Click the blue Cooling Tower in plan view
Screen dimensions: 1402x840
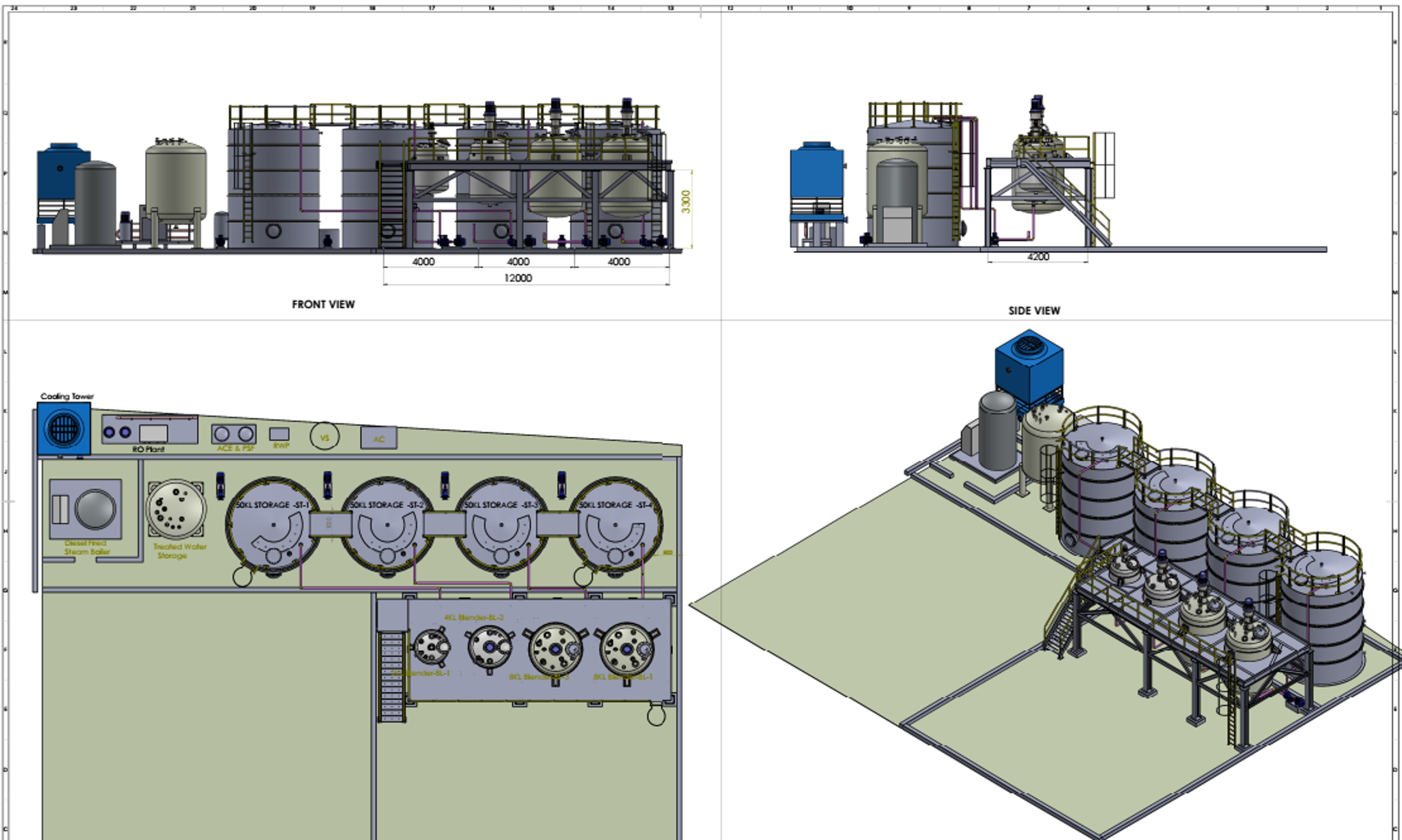pyautogui.click(x=63, y=429)
